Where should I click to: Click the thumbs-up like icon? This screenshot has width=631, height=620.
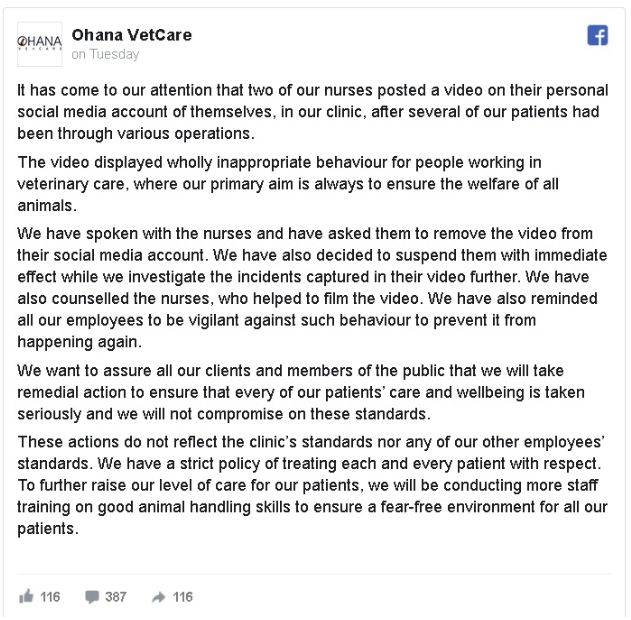pyautogui.click(x=26, y=597)
